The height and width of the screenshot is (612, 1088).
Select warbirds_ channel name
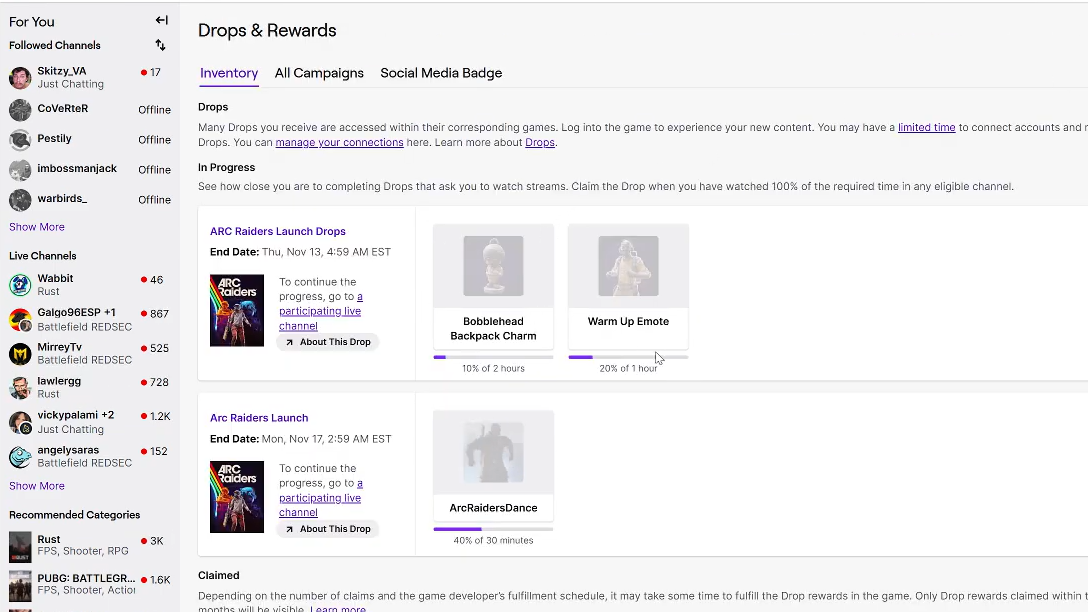pos(62,198)
